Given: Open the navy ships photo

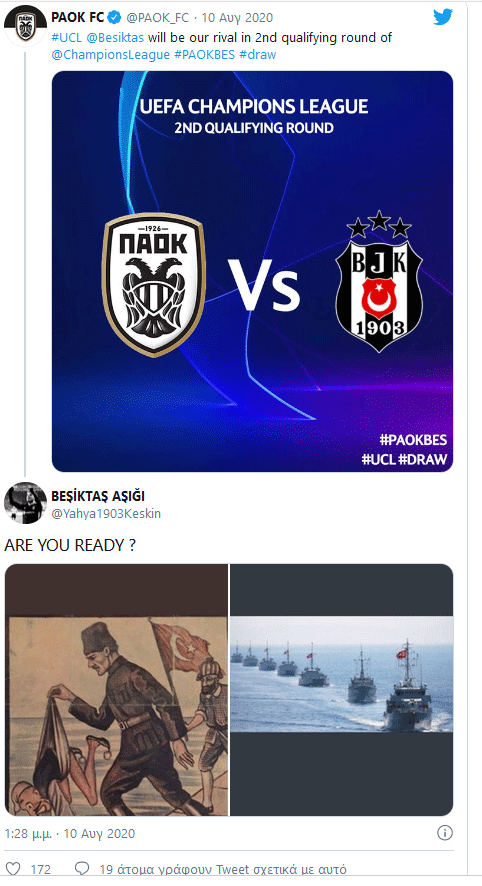Looking at the screenshot, I should coord(341,690).
